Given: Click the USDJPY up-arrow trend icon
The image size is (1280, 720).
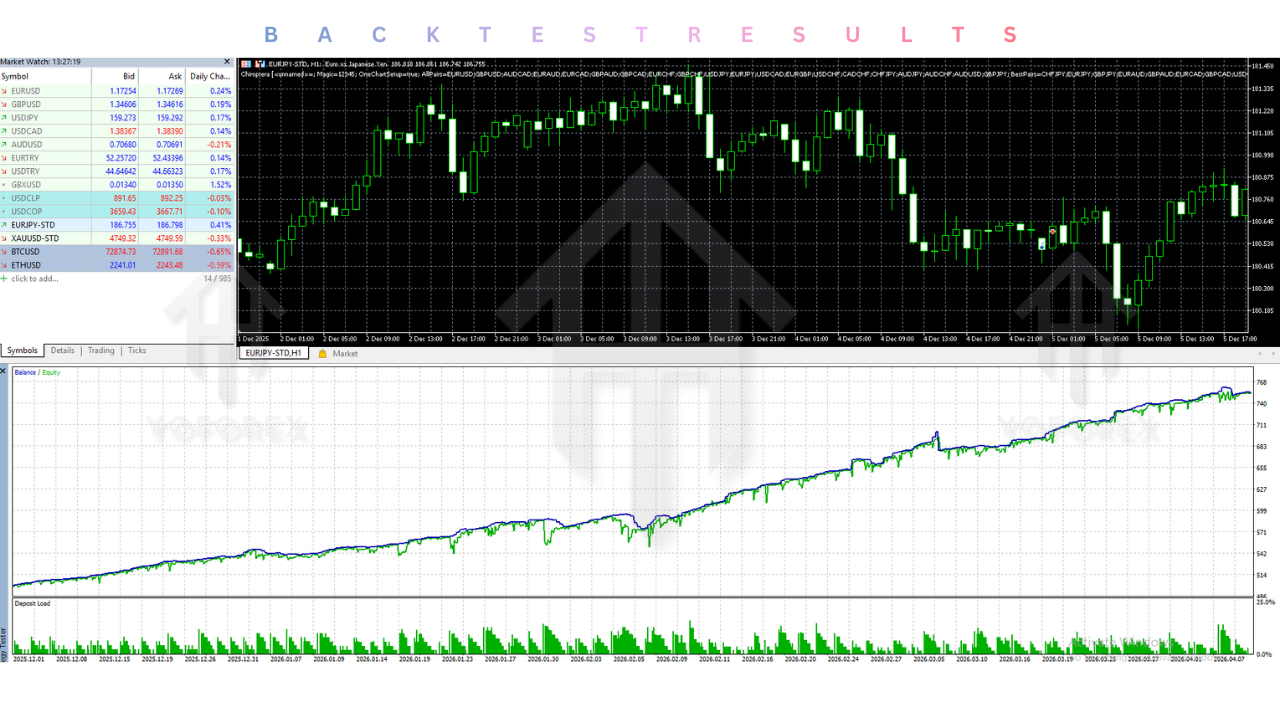Looking at the screenshot, I should [x=5, y=117].
